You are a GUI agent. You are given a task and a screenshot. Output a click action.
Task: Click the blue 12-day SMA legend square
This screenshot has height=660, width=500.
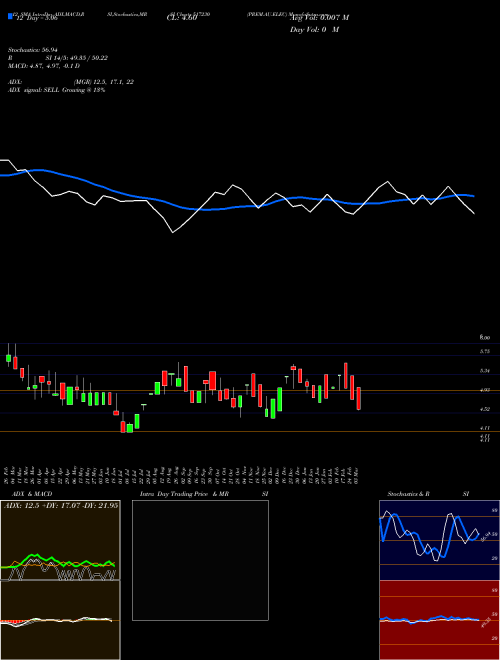click(x=10, y=16)
